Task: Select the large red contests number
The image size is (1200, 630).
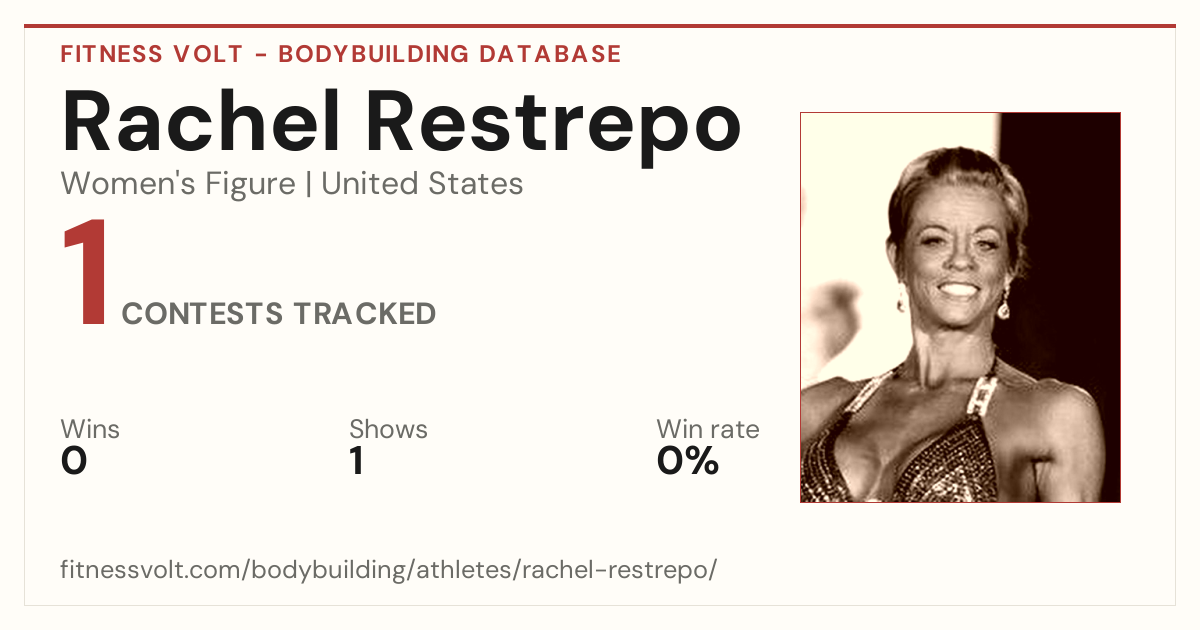Action: click(x=86, y=274)
